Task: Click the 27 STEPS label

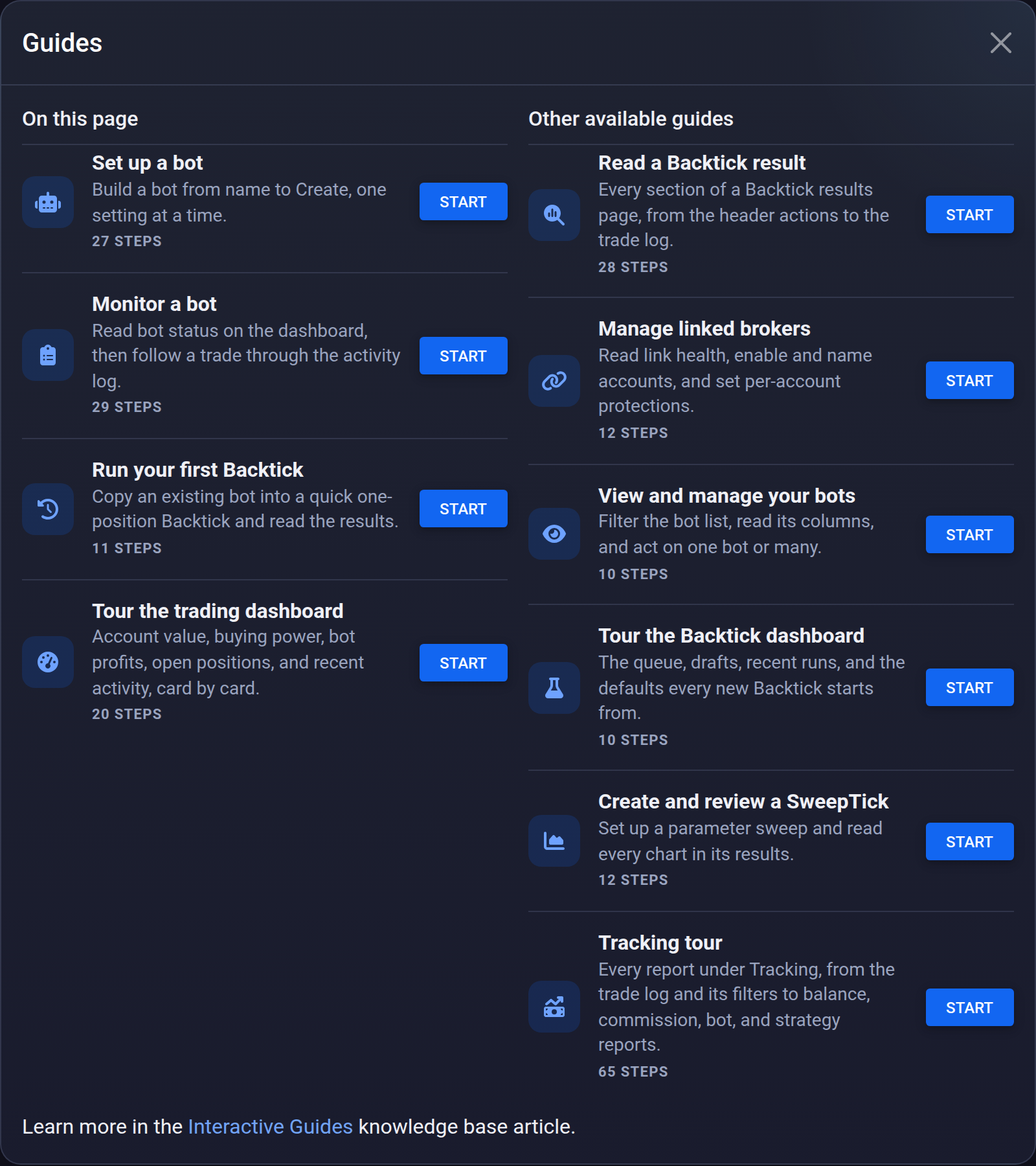Action: coord(126,241)
